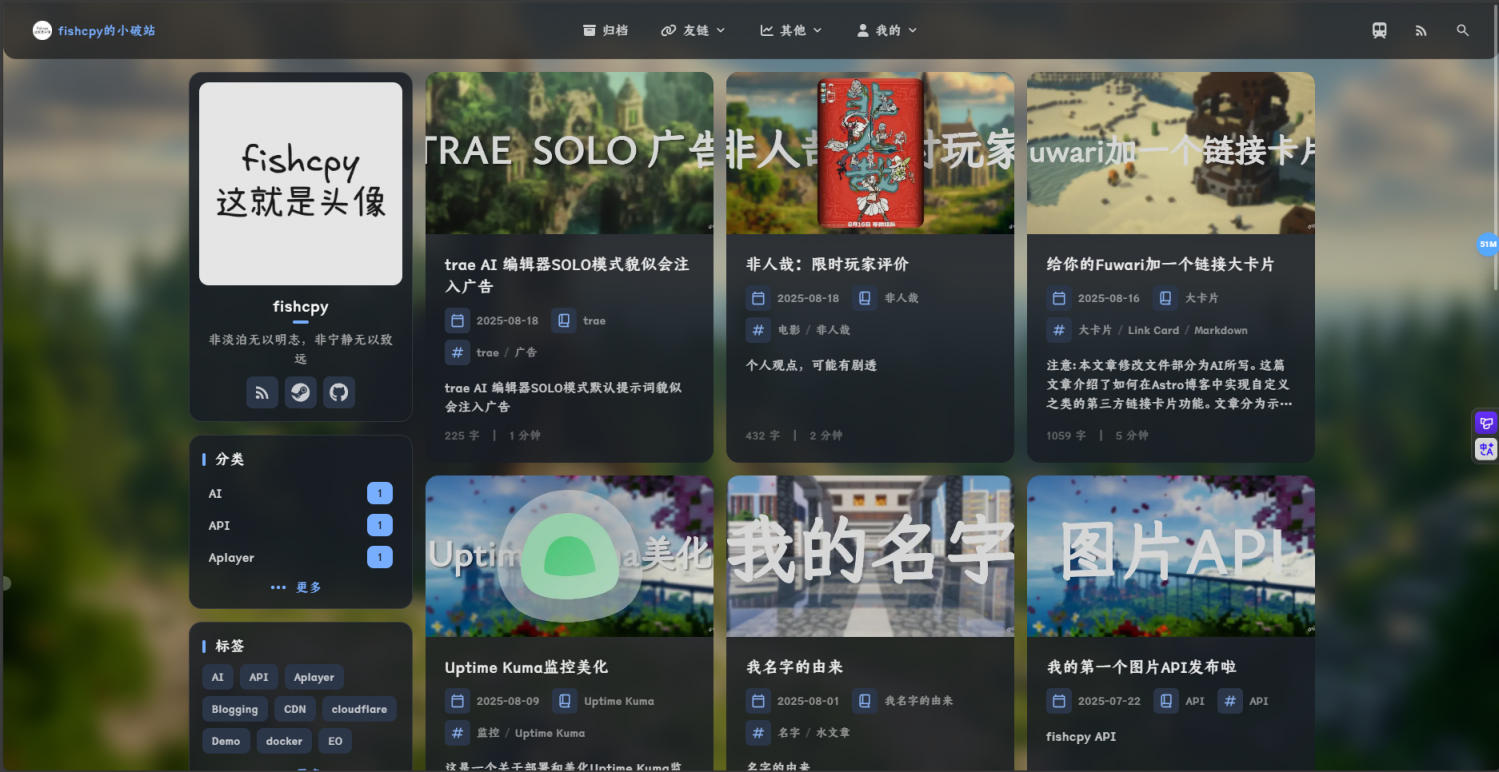Open the 其他 dropdown menu
Screen dimensions: 1499x772
coord(791,31)
